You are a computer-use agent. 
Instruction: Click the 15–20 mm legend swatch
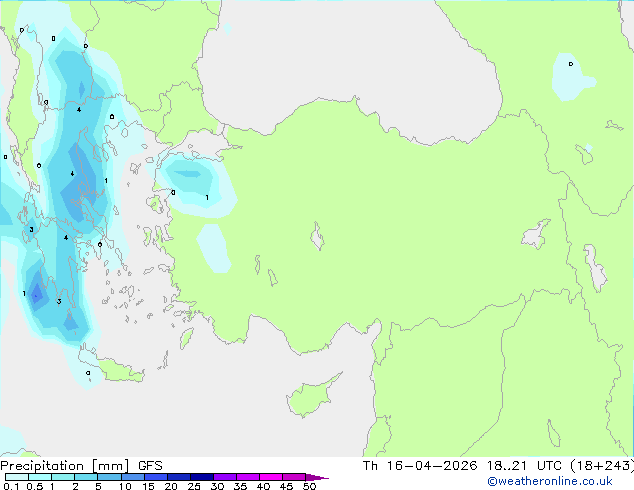click(x=155, y=477)
